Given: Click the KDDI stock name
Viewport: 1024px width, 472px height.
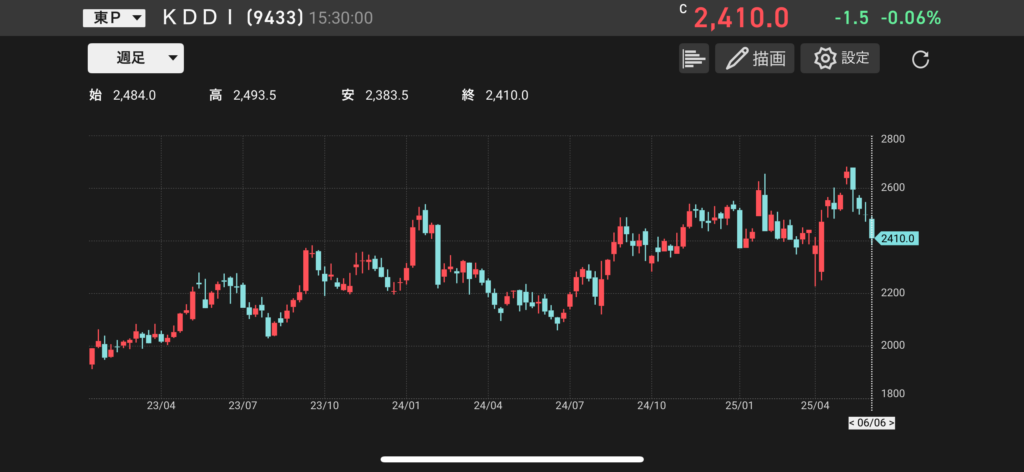Looking at the screenshot, I should tap(199, 18).
